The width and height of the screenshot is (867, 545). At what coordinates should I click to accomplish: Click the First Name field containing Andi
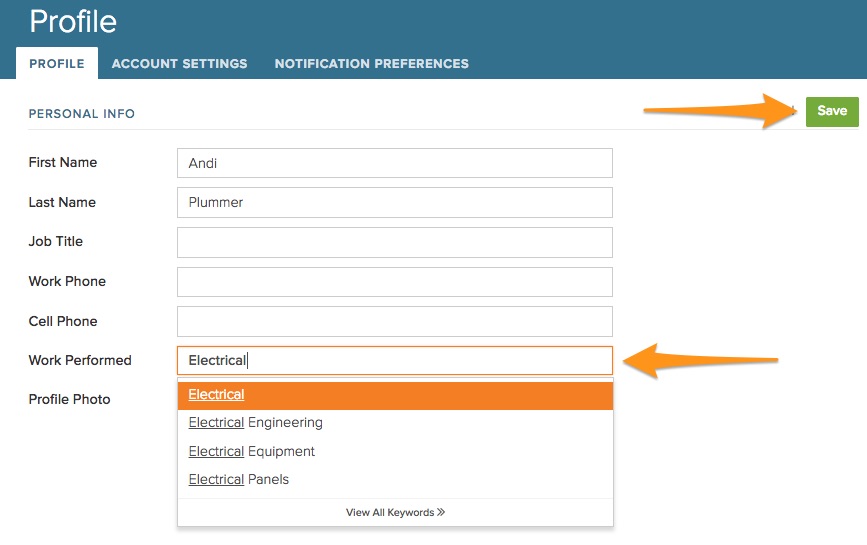coord(394,163)
